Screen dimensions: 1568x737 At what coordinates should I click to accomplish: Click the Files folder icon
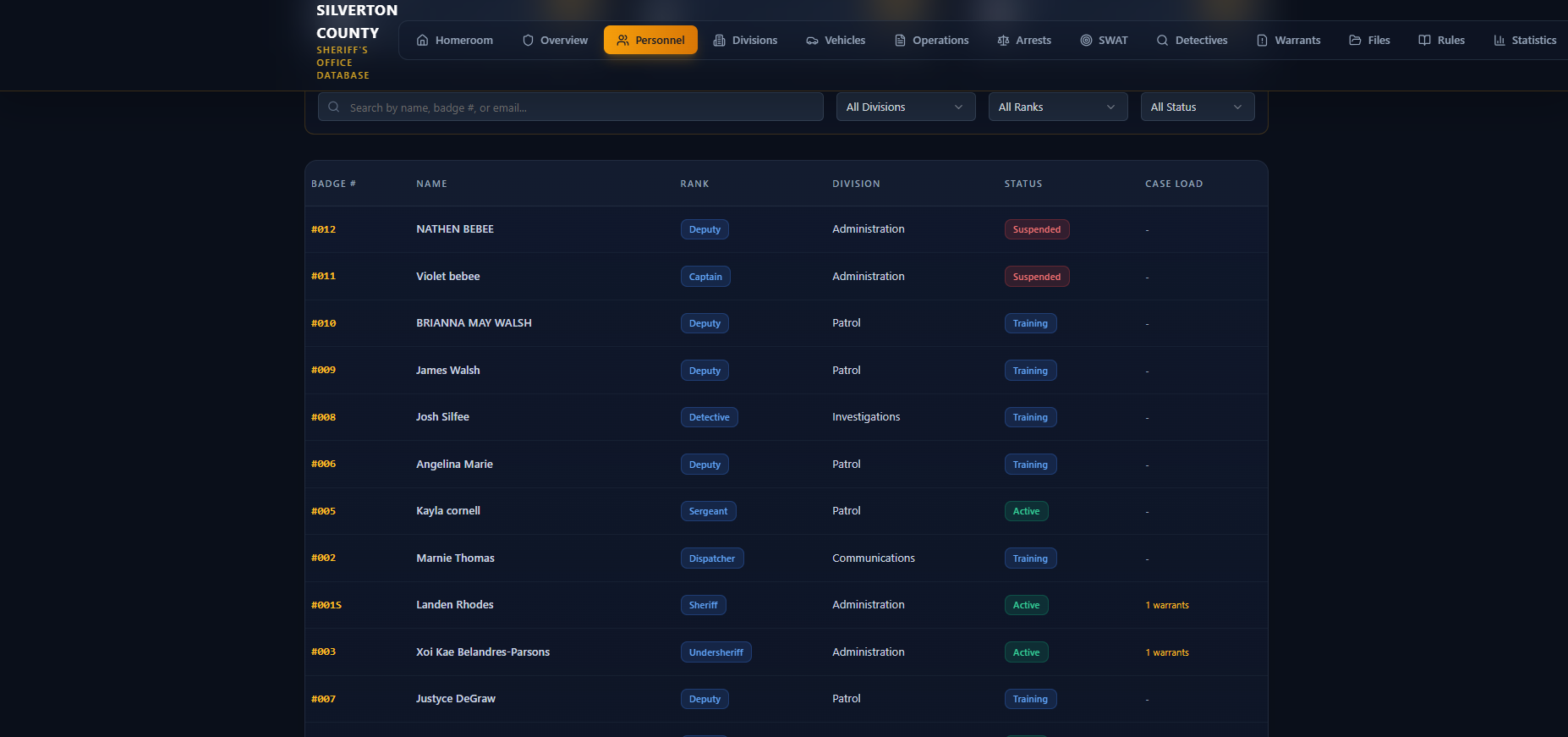pyautogui.click(x=1355, y=40)
